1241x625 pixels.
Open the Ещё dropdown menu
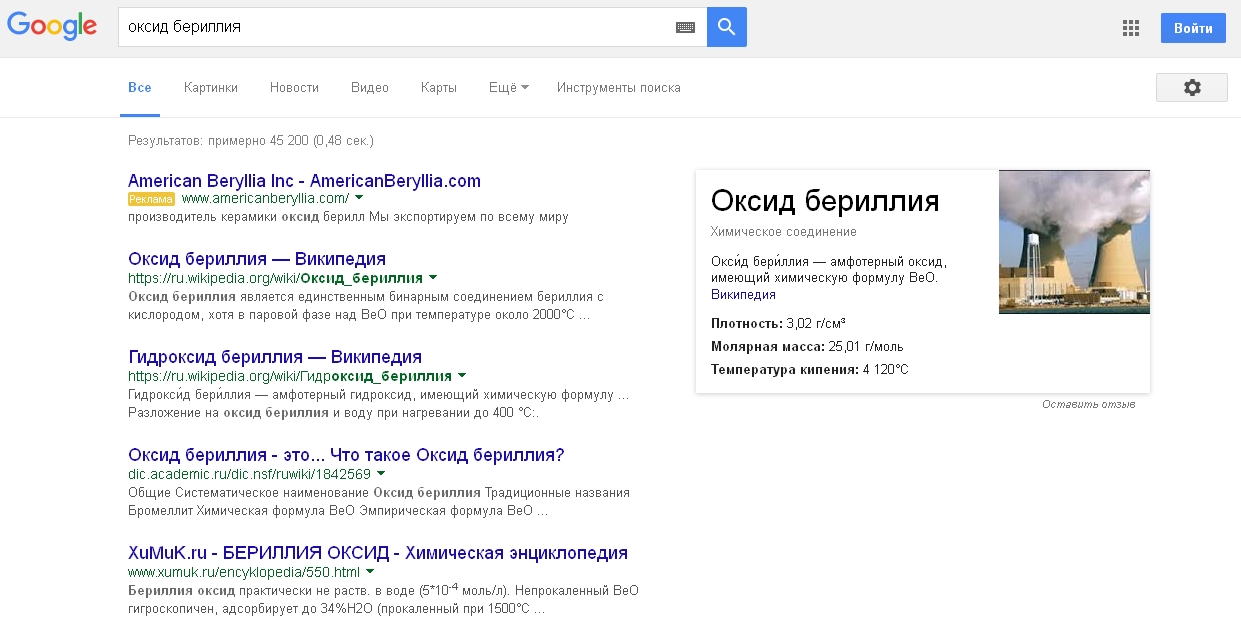pos(508,87)
